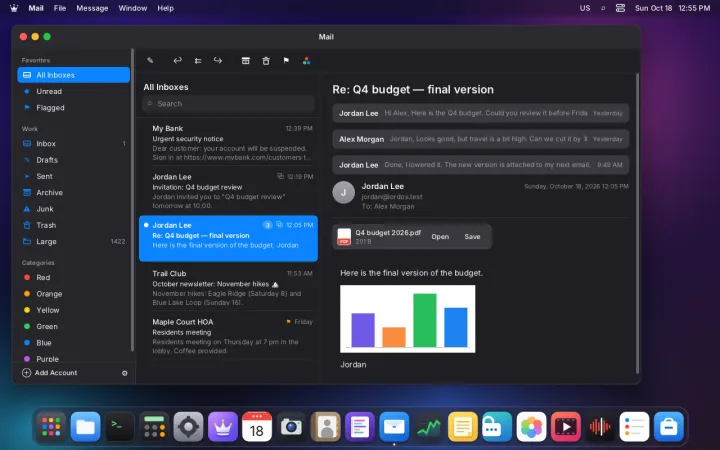Open the File menu

click(60, 8)
